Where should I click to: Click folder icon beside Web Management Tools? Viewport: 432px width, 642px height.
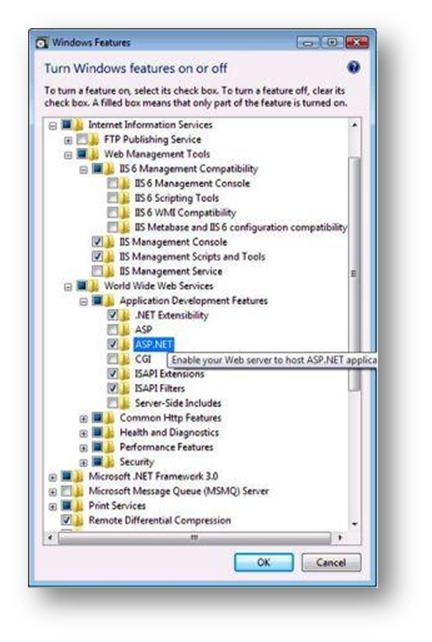tap(94, 154)
